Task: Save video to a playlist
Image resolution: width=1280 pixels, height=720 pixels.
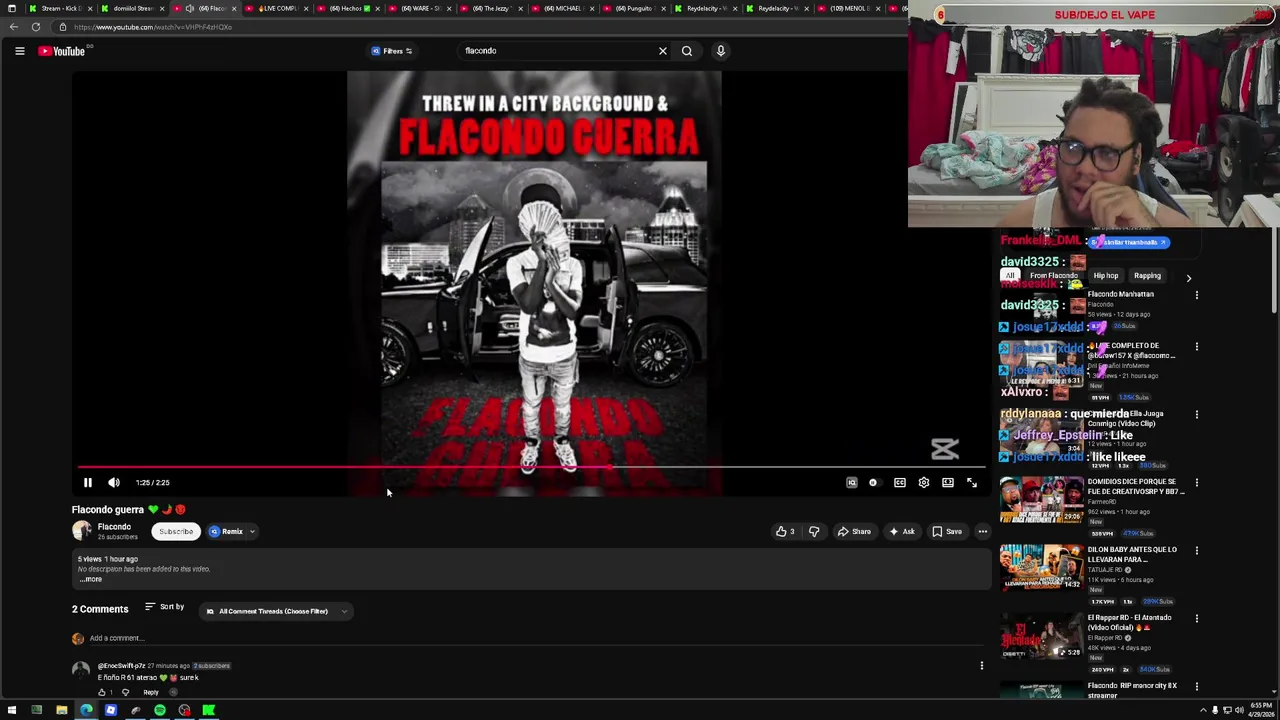Action: [947, 532]
